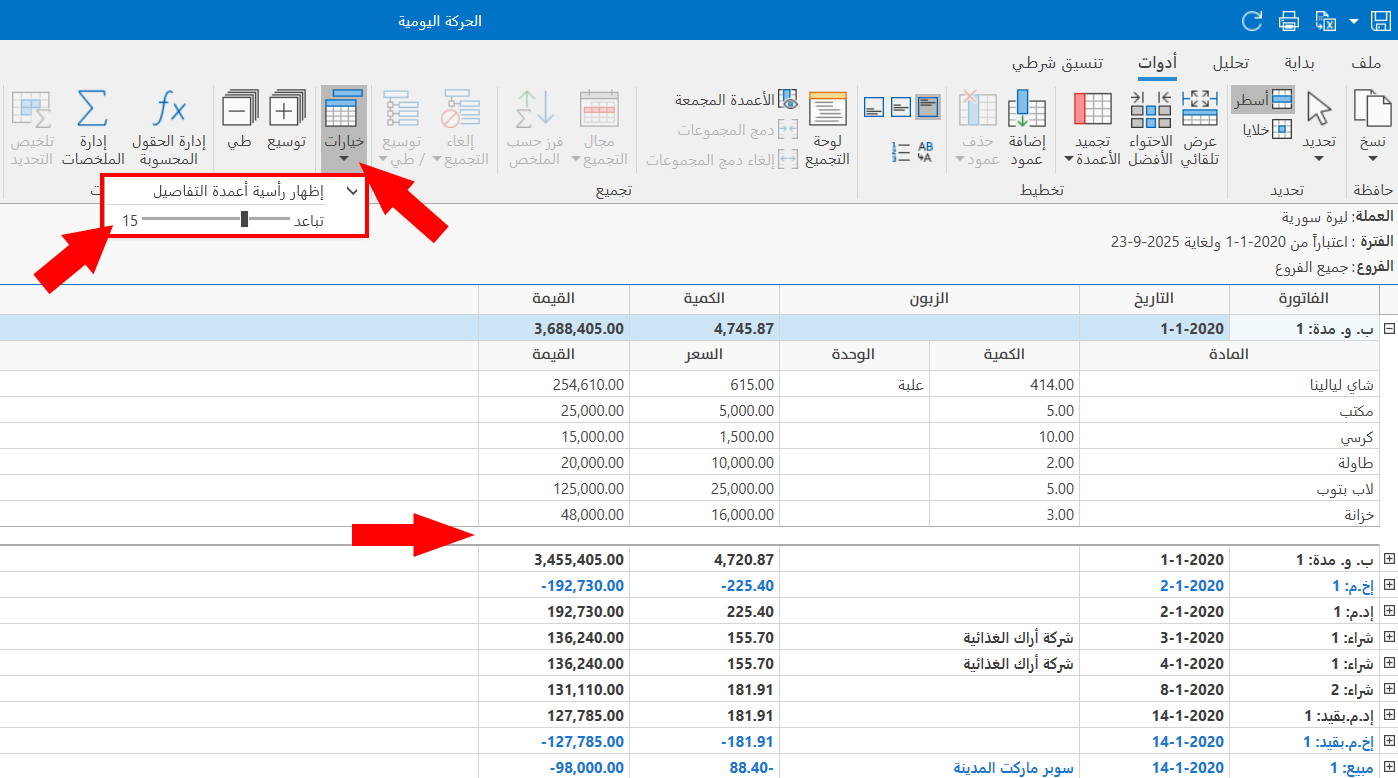The height and width of the screenshot is (778, 1398).
Task: Click the الزبون column header
Action: pyautogui.click(x=929, y=299)
